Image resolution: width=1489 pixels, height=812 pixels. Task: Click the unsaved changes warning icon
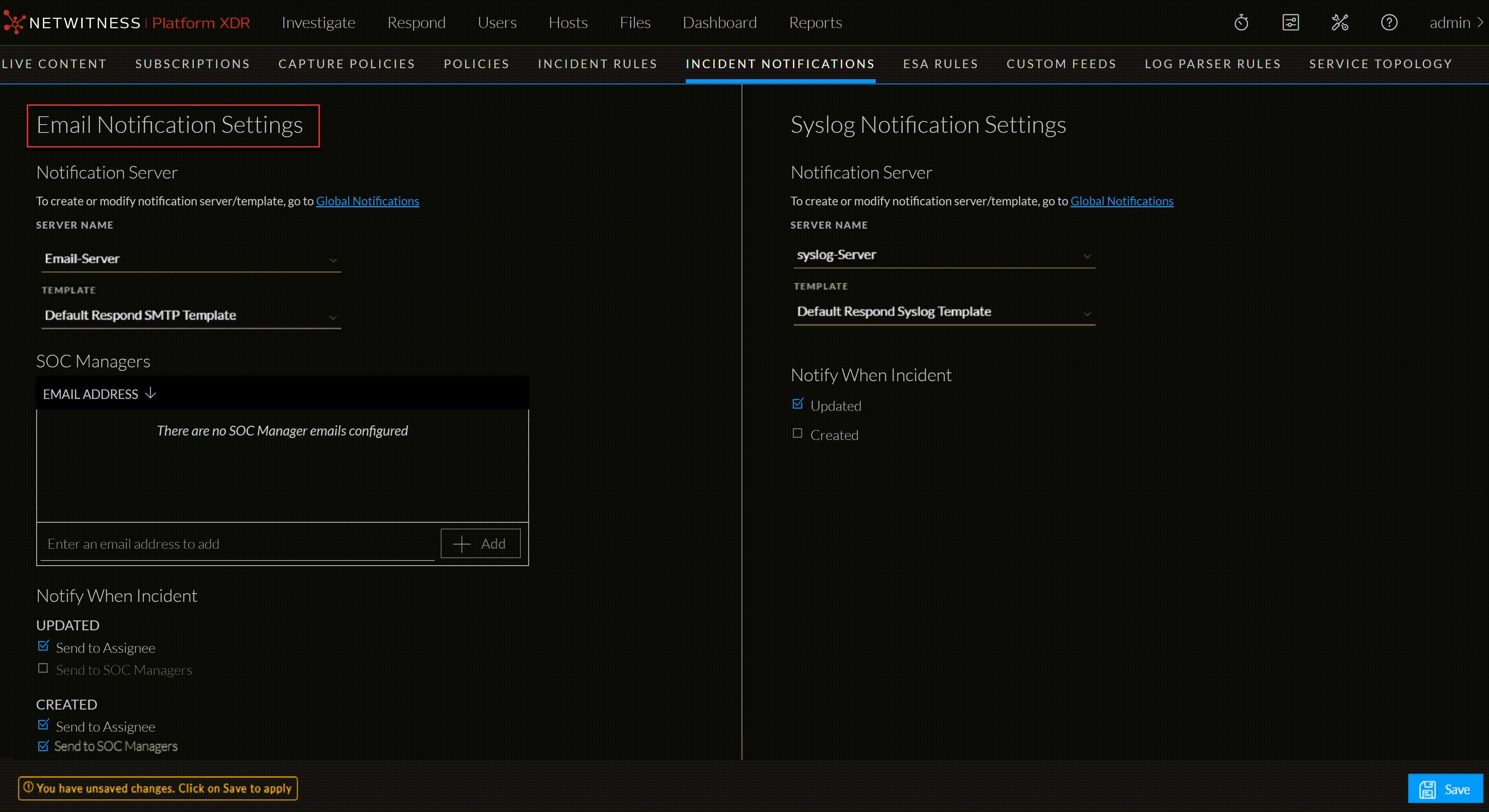pyautogui.click(x=28, y=787)
